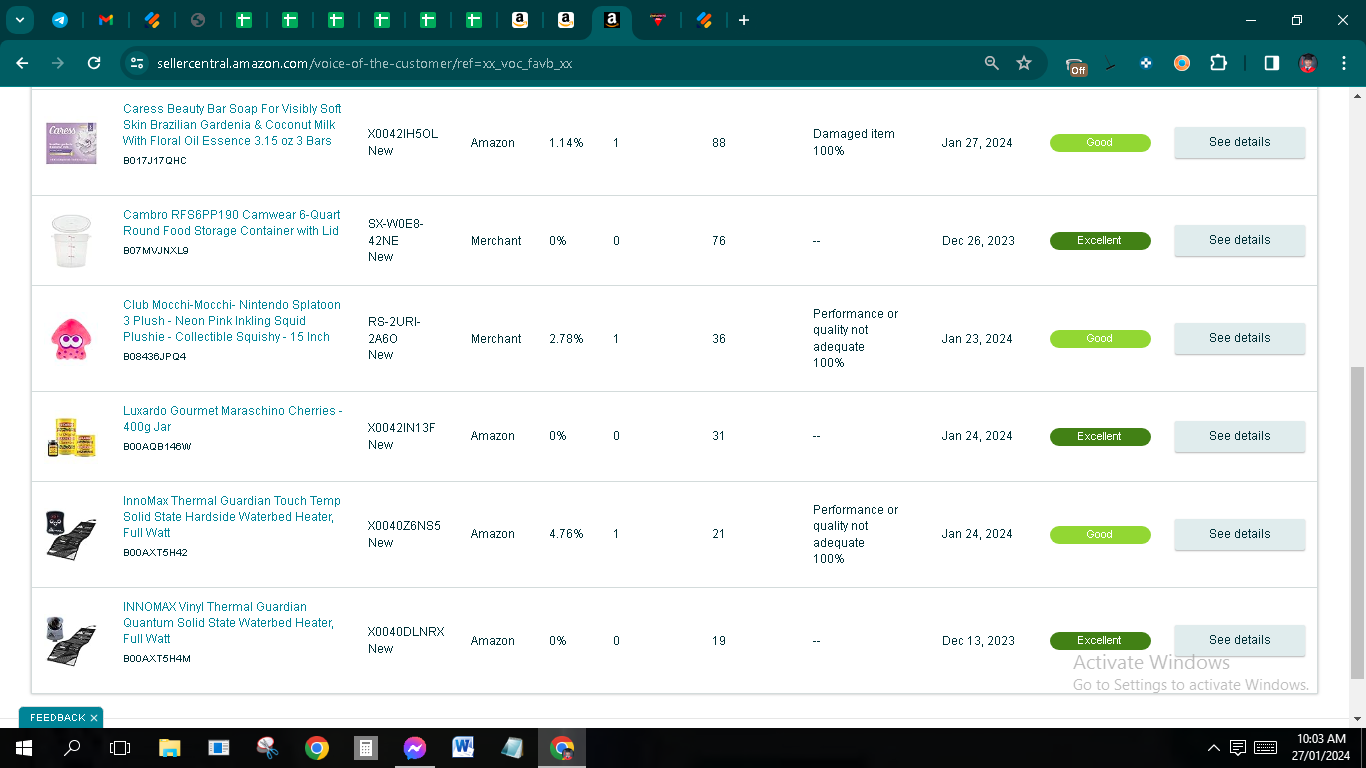Open the Luxardo Gourmet Maraschino Cherries link
The height and width of the screenshot is (768, 1366).
[232, 419]
